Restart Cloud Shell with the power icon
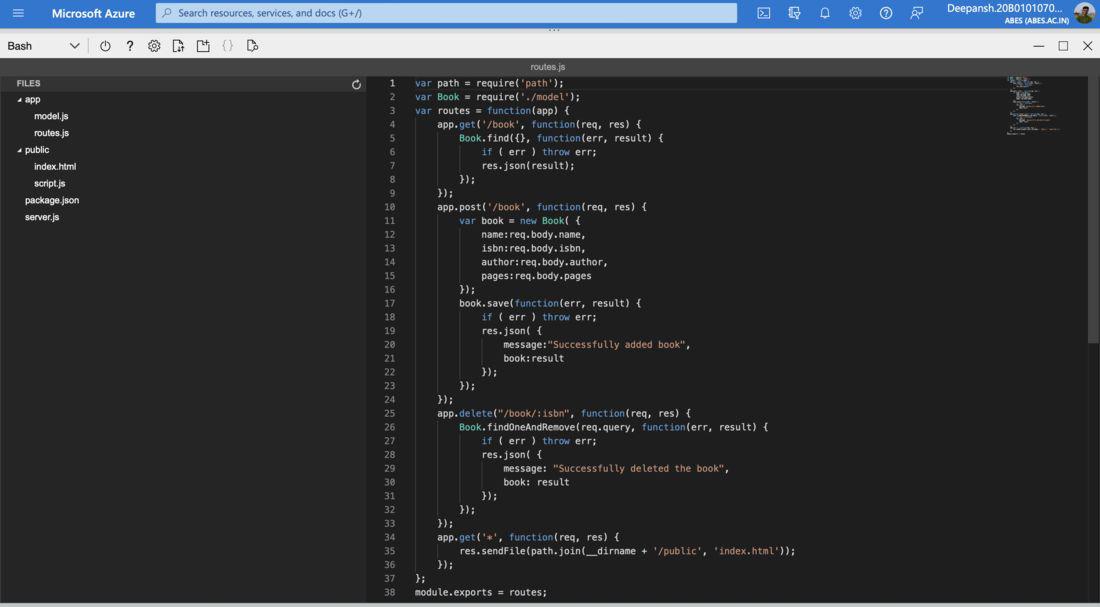 pos(105,46)
